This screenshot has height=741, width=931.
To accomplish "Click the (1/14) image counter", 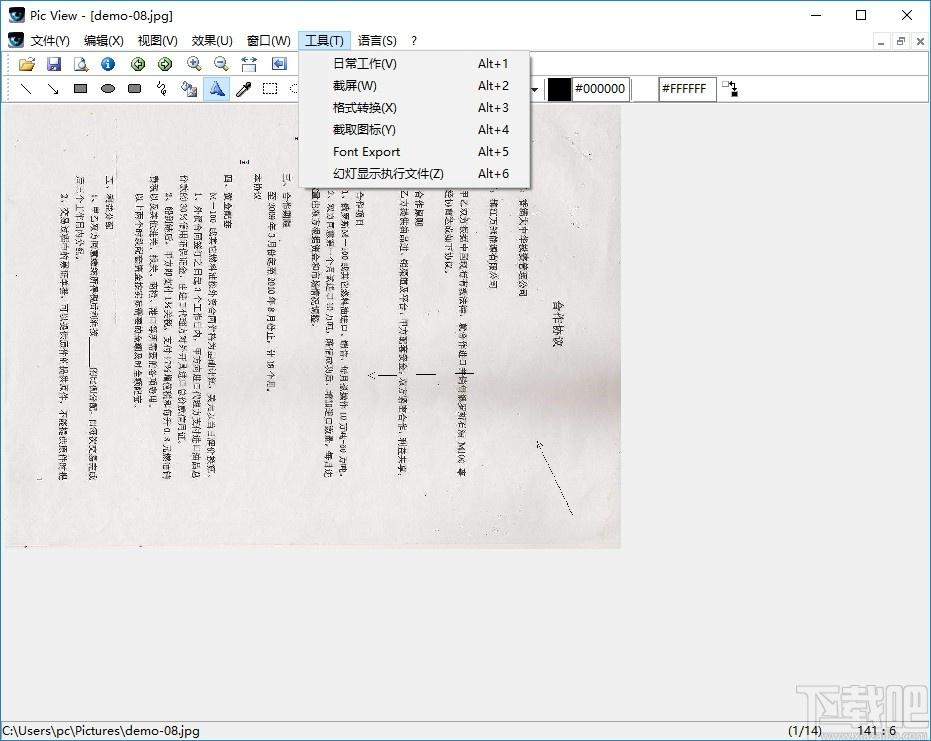I will (x=805, y=730).
